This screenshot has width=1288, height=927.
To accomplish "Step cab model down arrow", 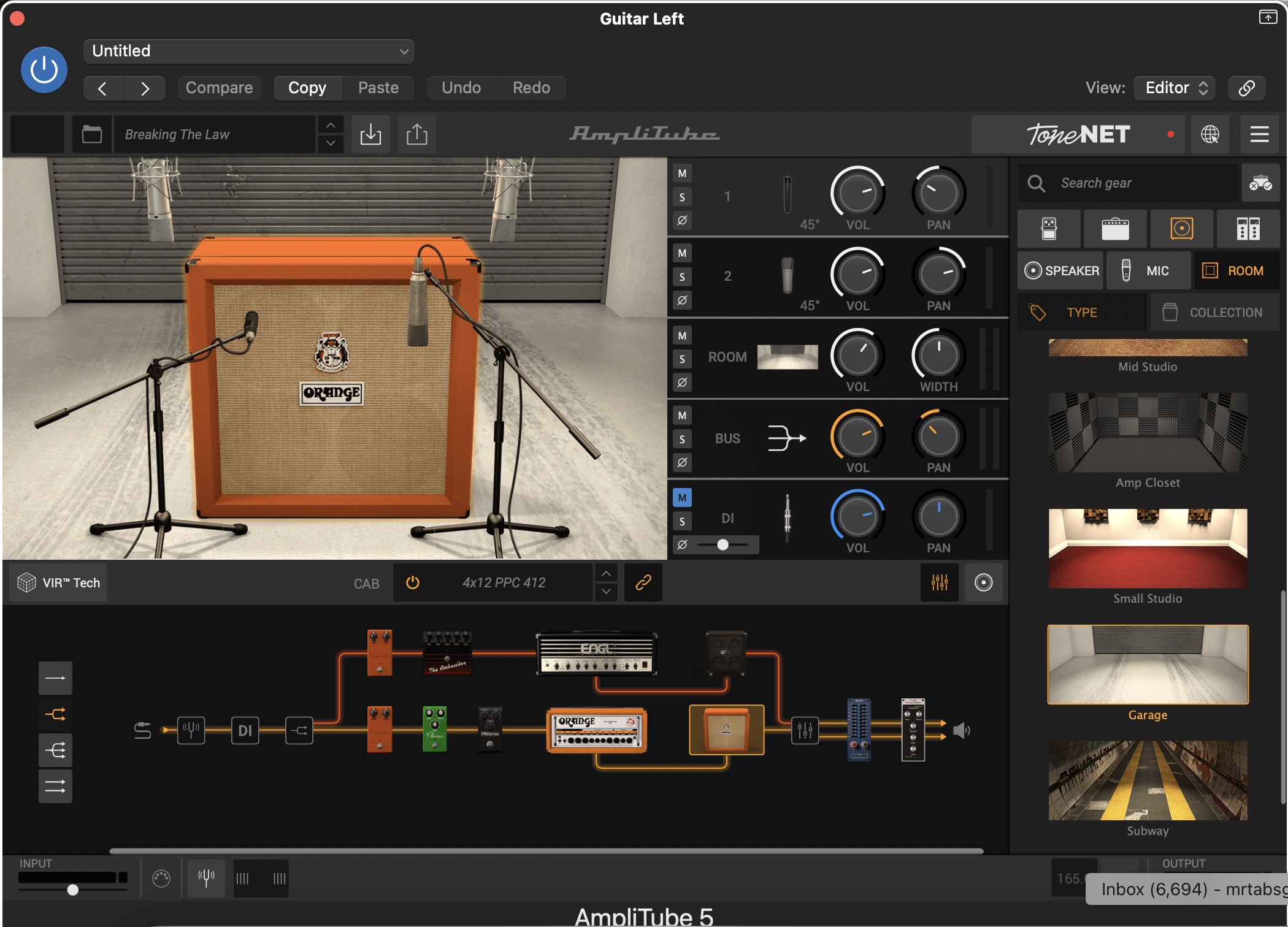I will pos(606,591).
